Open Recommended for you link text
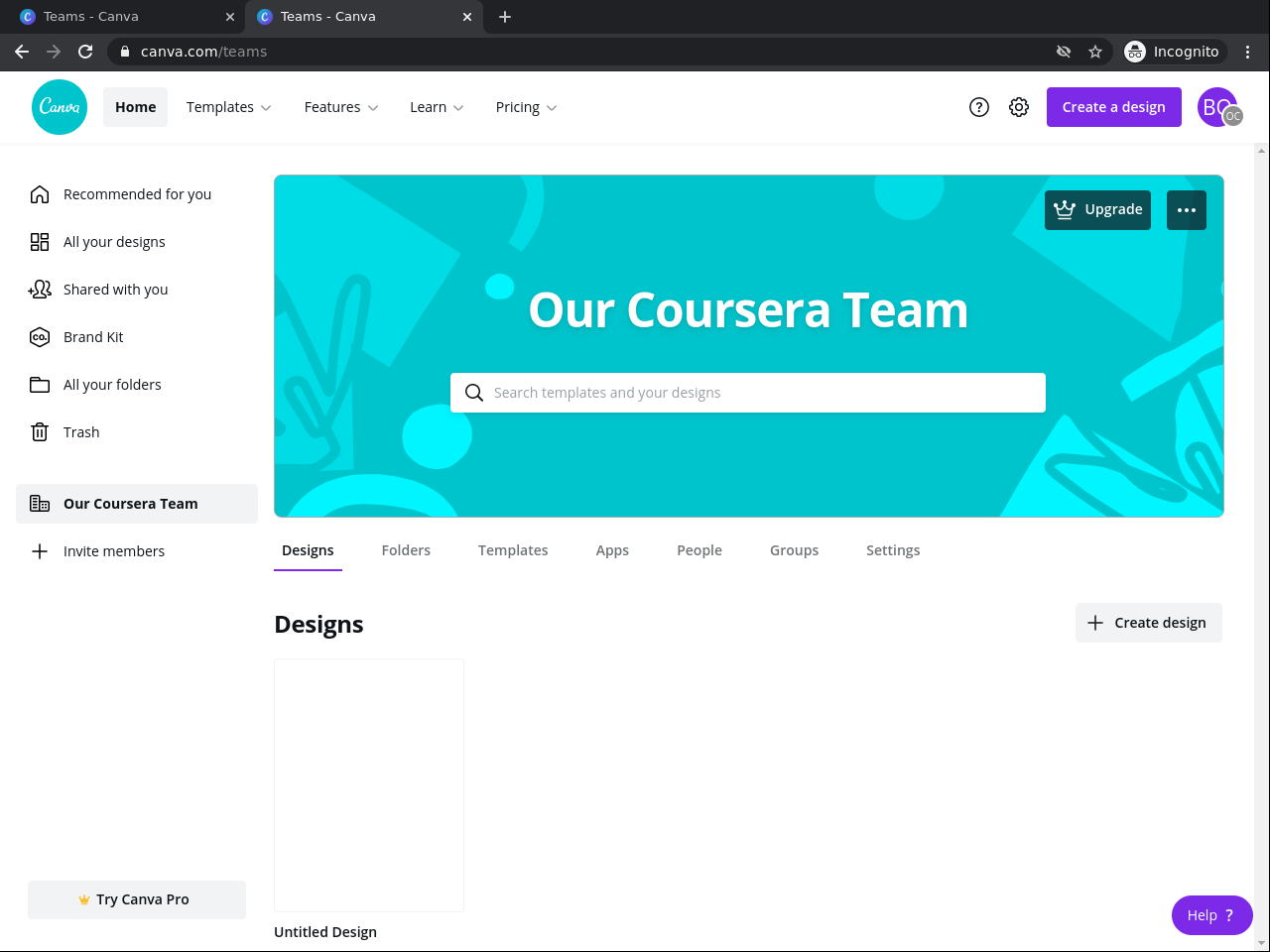 (138, 194)
